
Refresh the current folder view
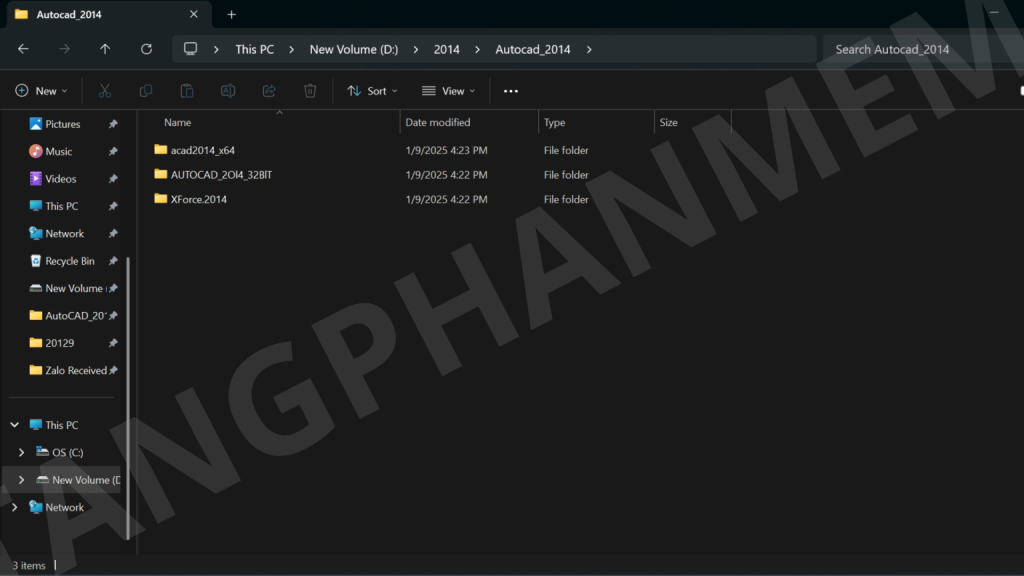[x=147, y=49]
